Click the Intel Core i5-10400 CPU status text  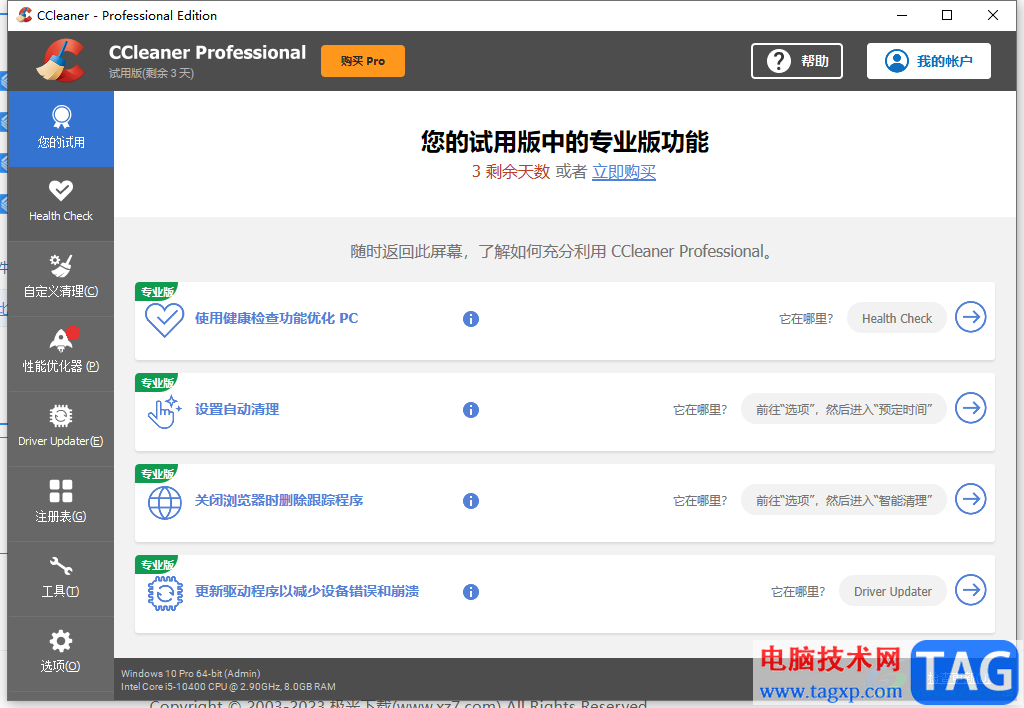pos(228,686)
